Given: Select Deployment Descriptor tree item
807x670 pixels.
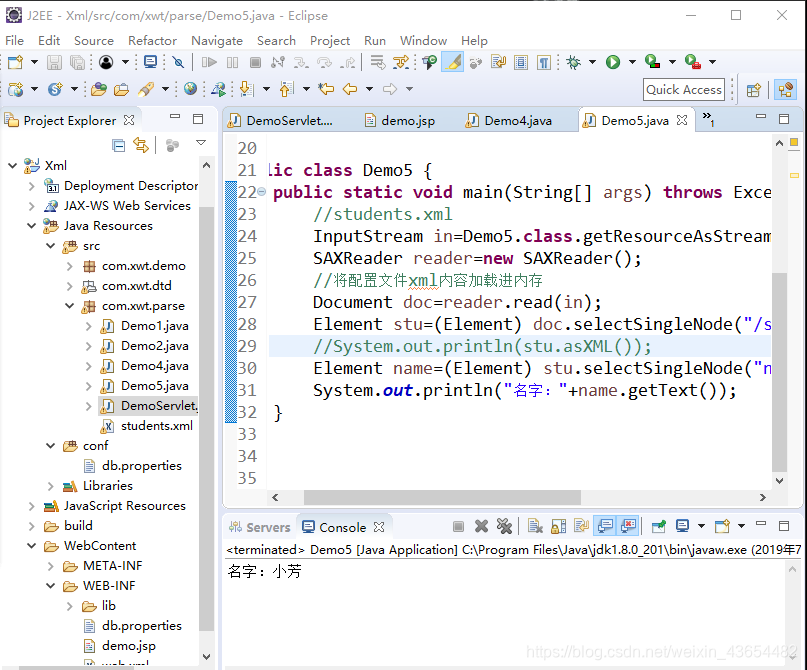Looking at the screenshot, I should click(x=131, y=186).
